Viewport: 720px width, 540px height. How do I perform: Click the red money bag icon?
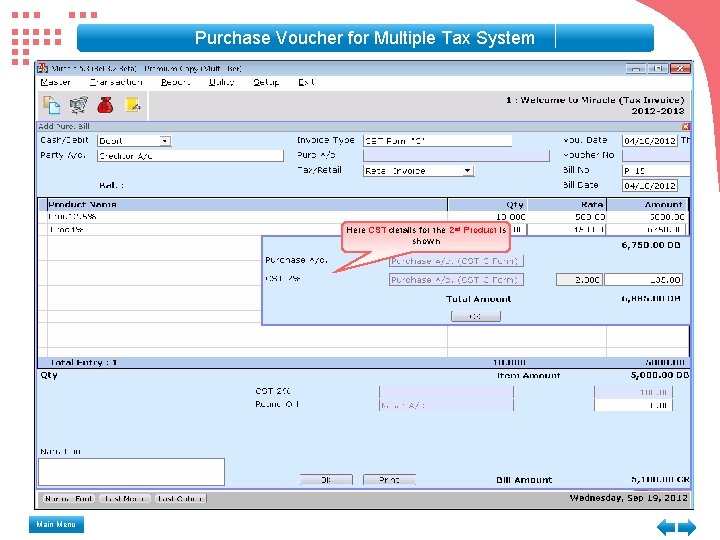pyautogui.click(x=105, y=105)
